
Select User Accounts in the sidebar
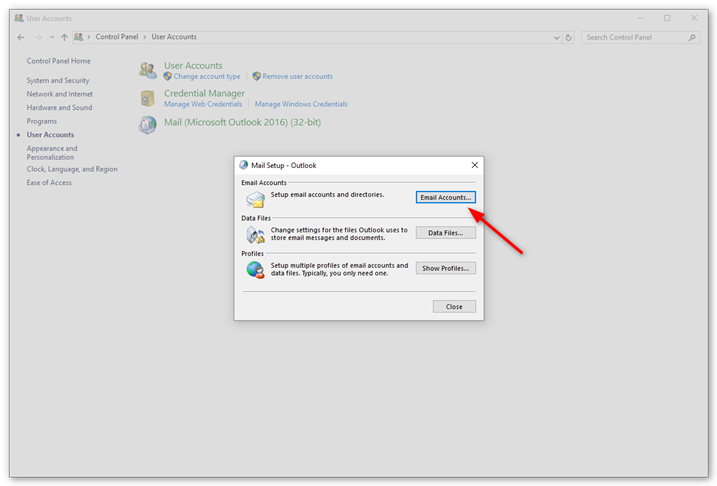pyautogui.click(x=50, y=135)
